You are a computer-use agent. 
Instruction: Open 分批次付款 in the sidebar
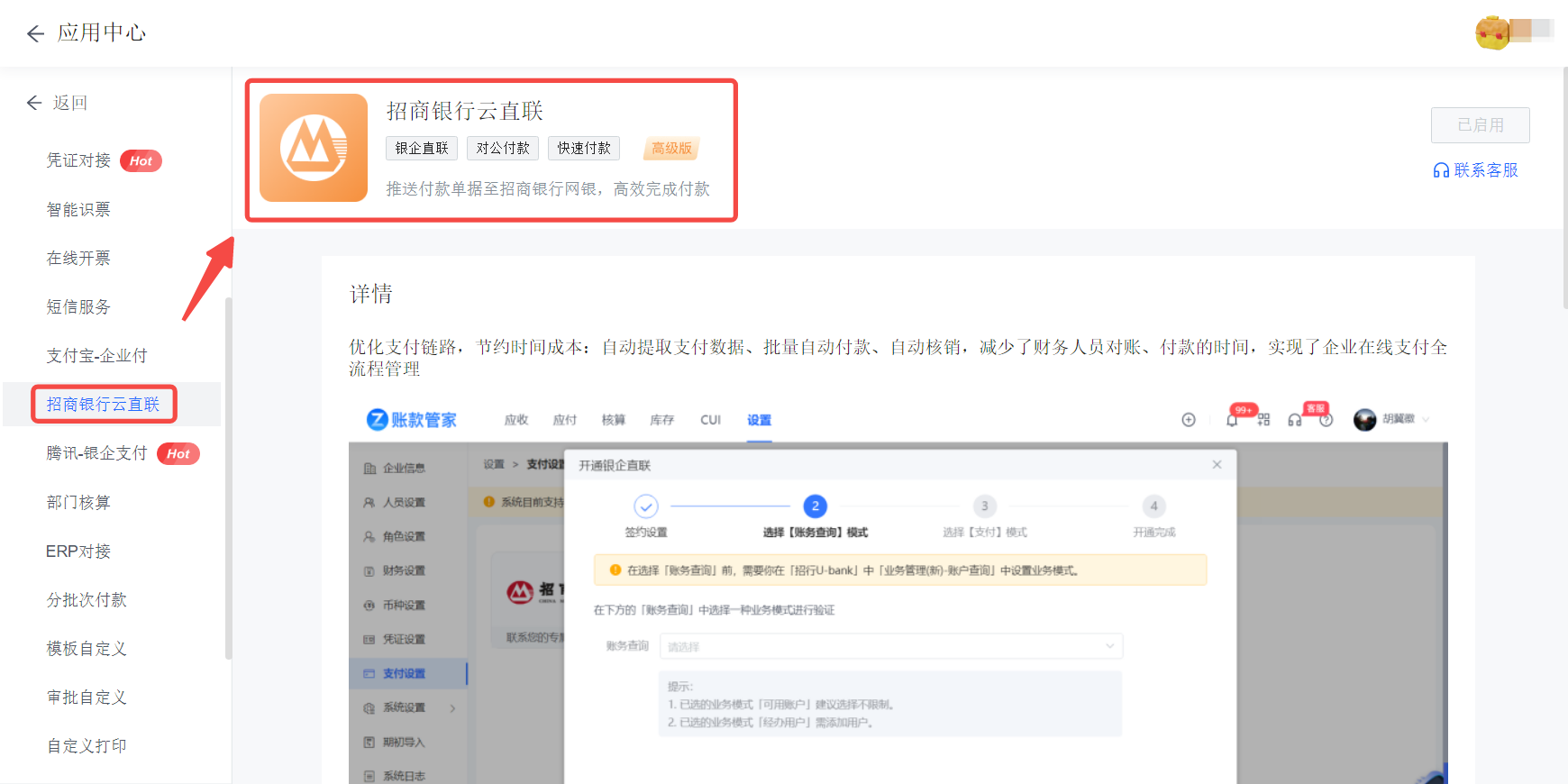(87, 599)
